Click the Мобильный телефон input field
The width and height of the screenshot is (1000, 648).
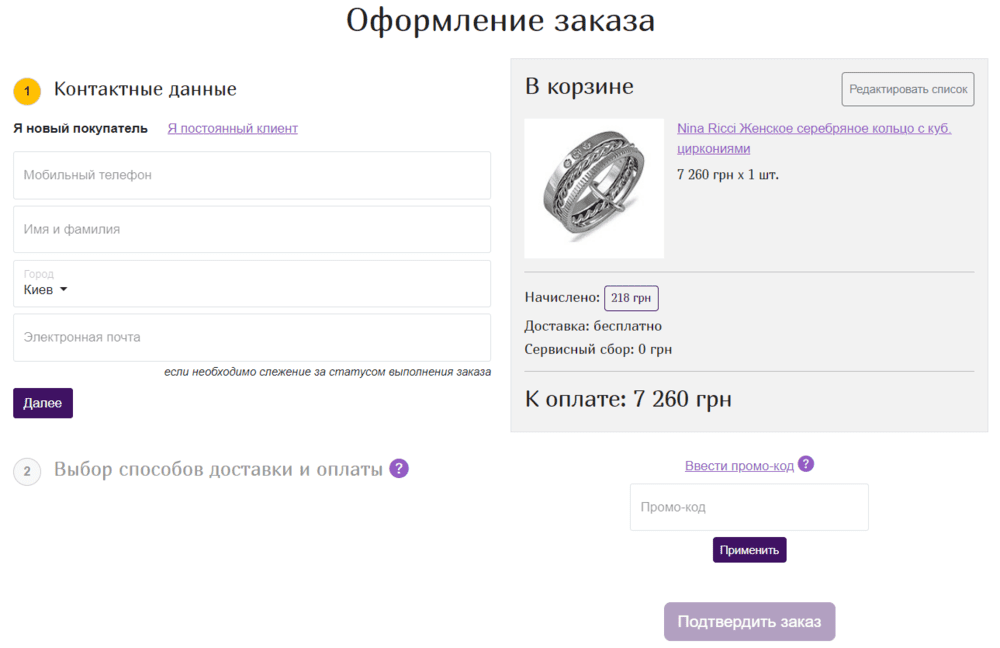coord(252,175)
